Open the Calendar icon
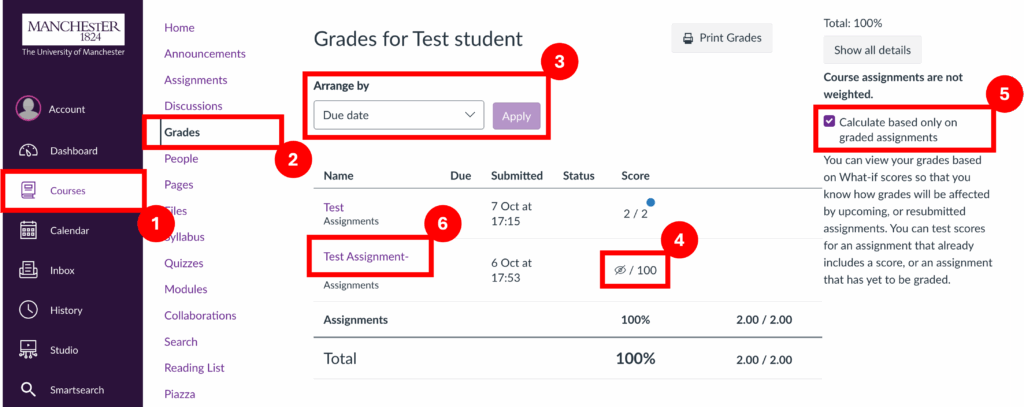Viewport: 1024px width, 407px height. tap(28, 230)
